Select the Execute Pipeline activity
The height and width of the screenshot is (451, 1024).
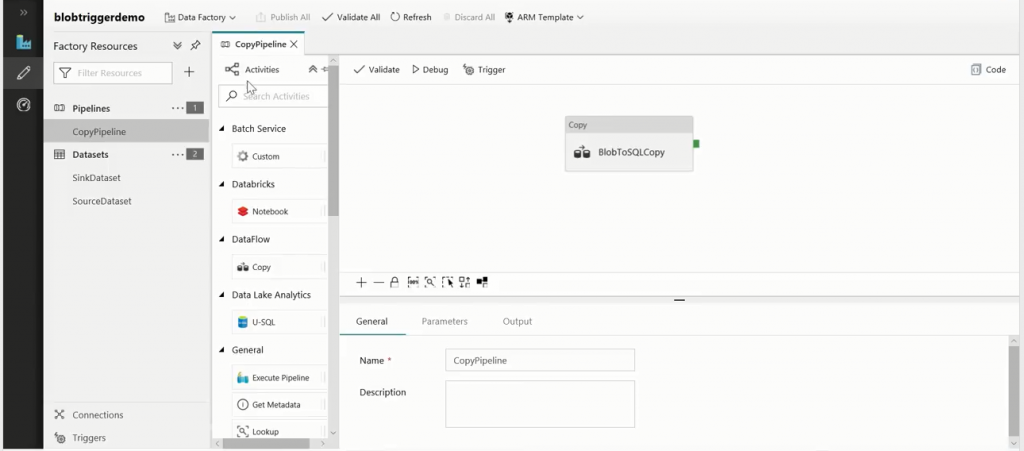(280, 378)
